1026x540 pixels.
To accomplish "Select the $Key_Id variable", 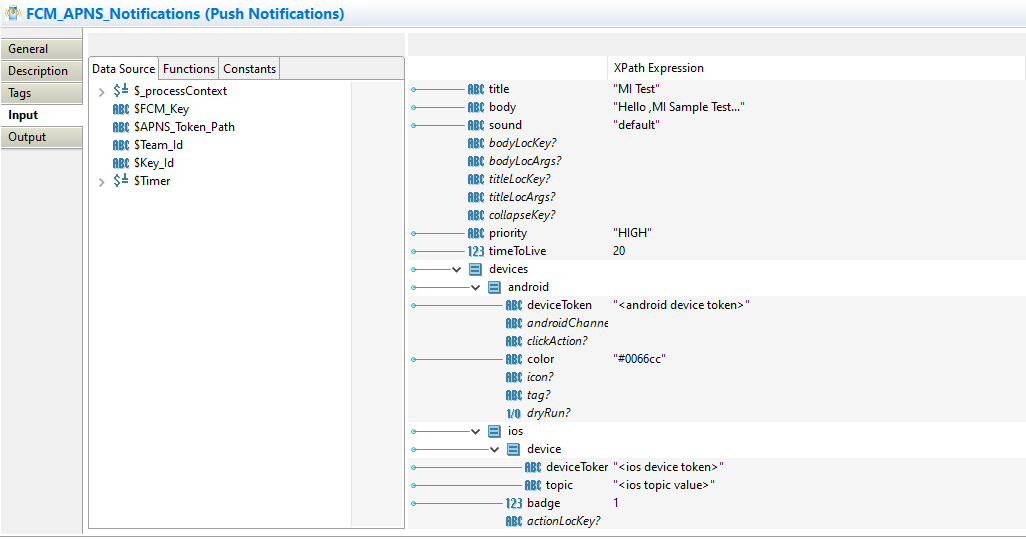I will pos(154,163).
